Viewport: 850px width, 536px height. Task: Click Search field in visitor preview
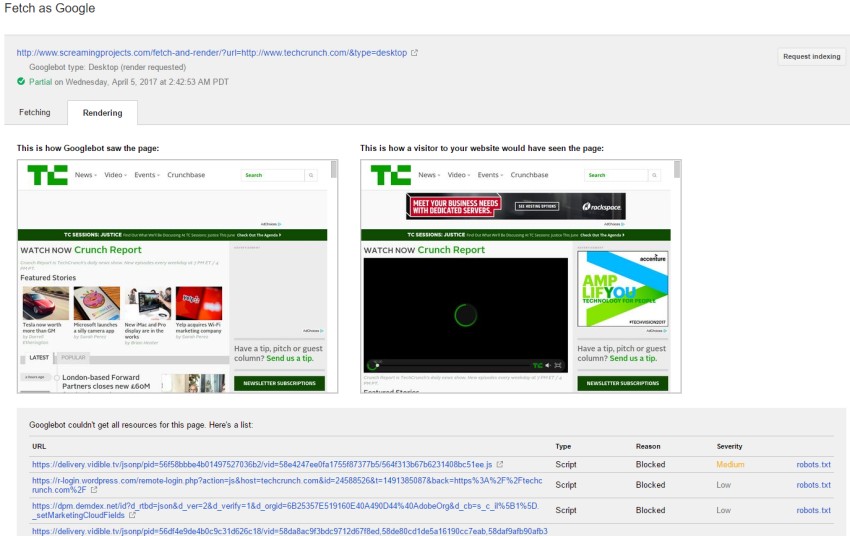(x=616, y=175)
